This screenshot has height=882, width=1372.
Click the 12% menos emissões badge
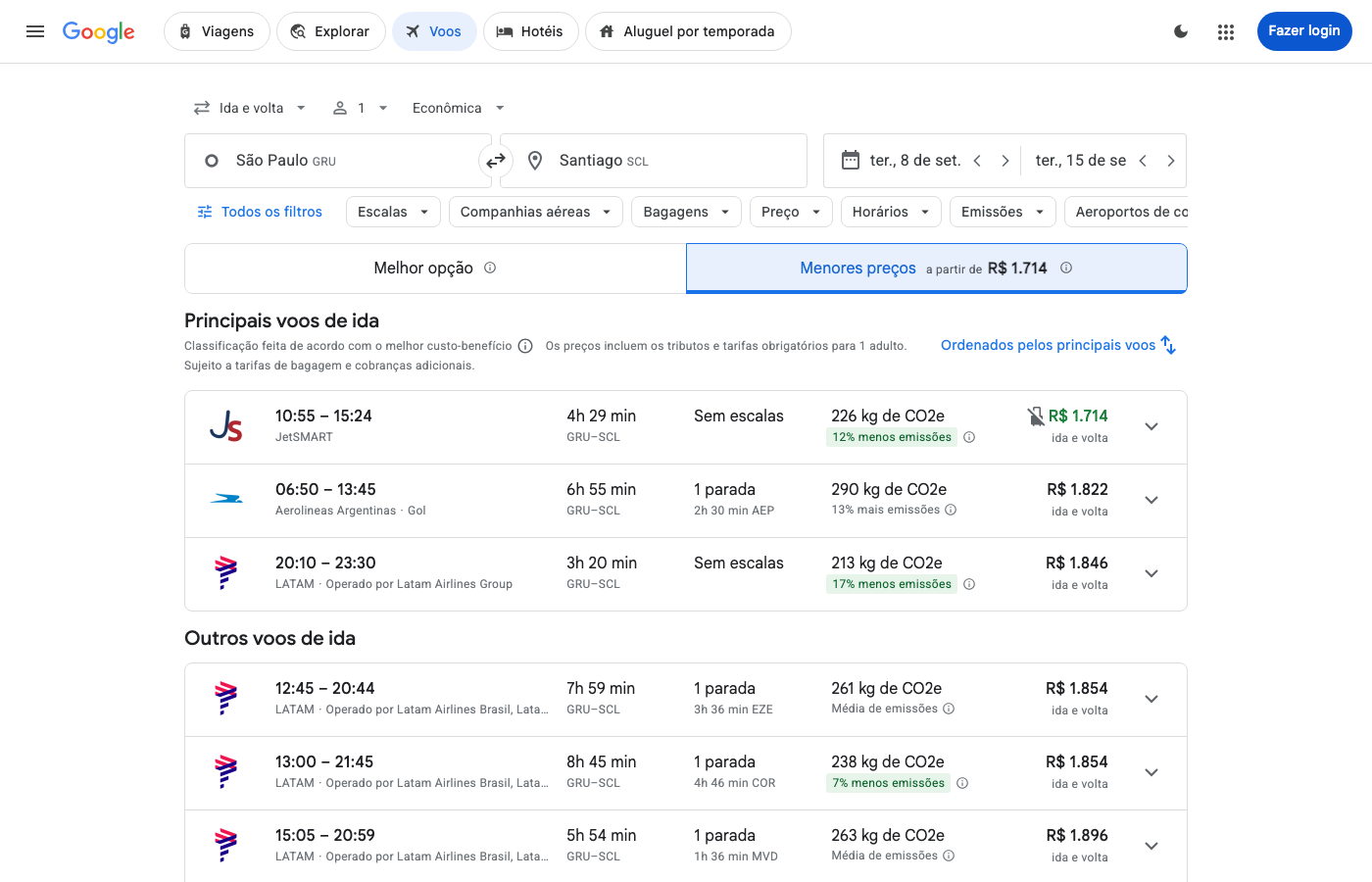pos(892,437)
